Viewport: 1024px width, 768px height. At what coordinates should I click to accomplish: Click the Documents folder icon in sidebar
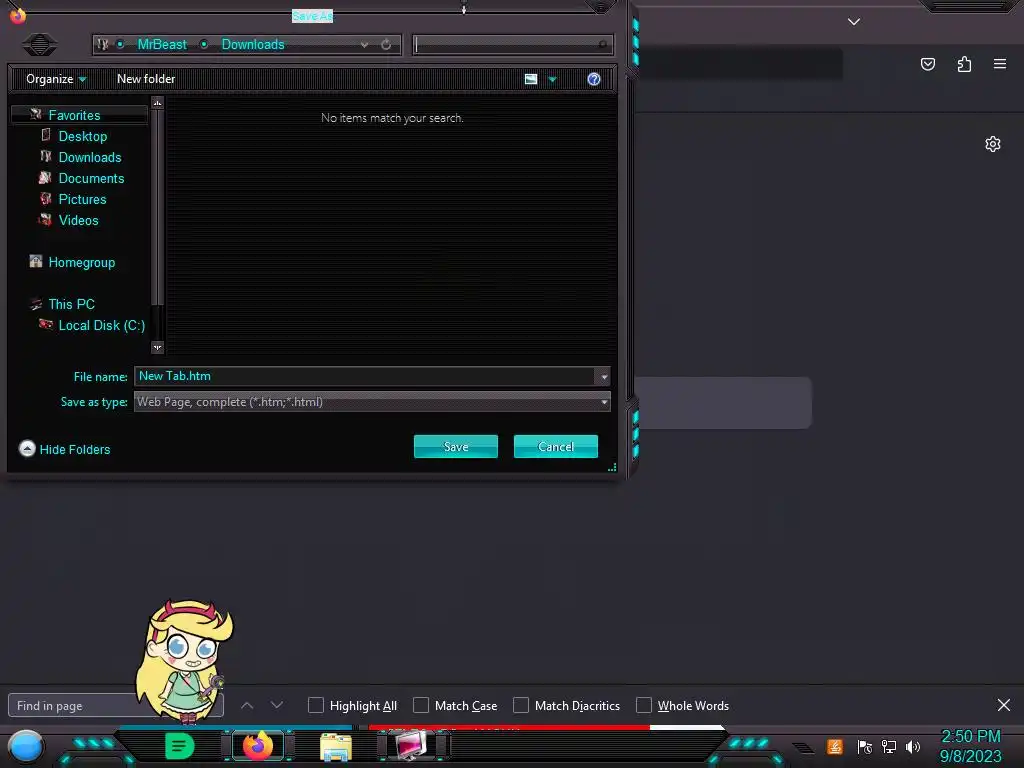[45, 178]
